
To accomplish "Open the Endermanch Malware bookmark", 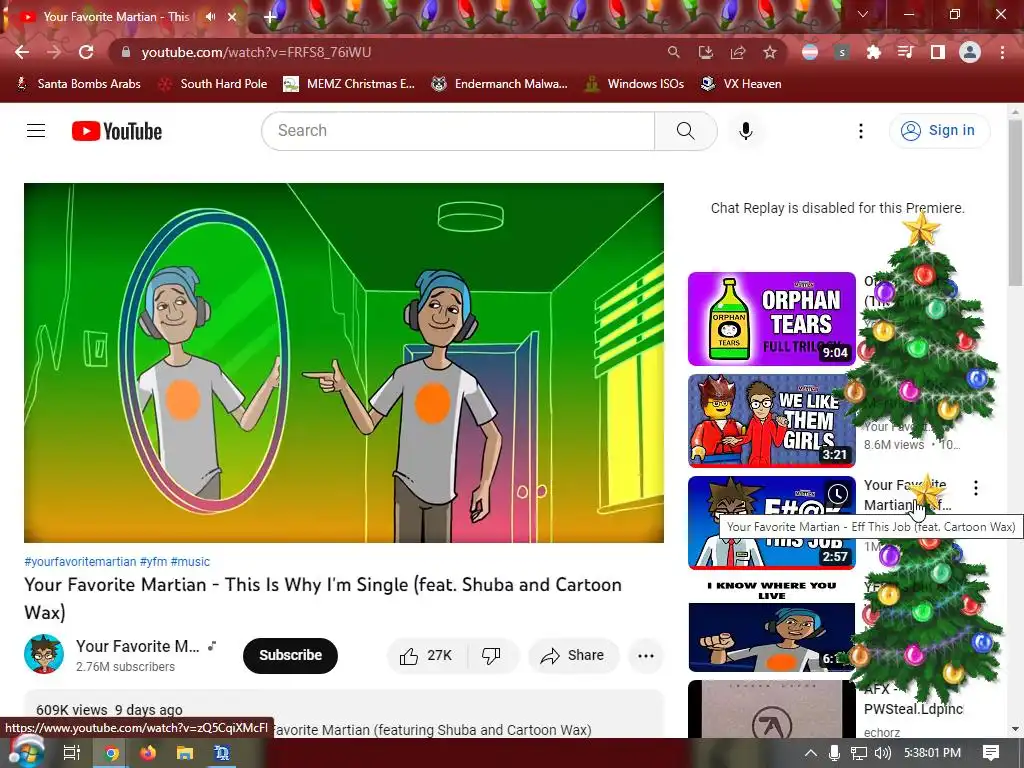I will (x=500, y=84).
